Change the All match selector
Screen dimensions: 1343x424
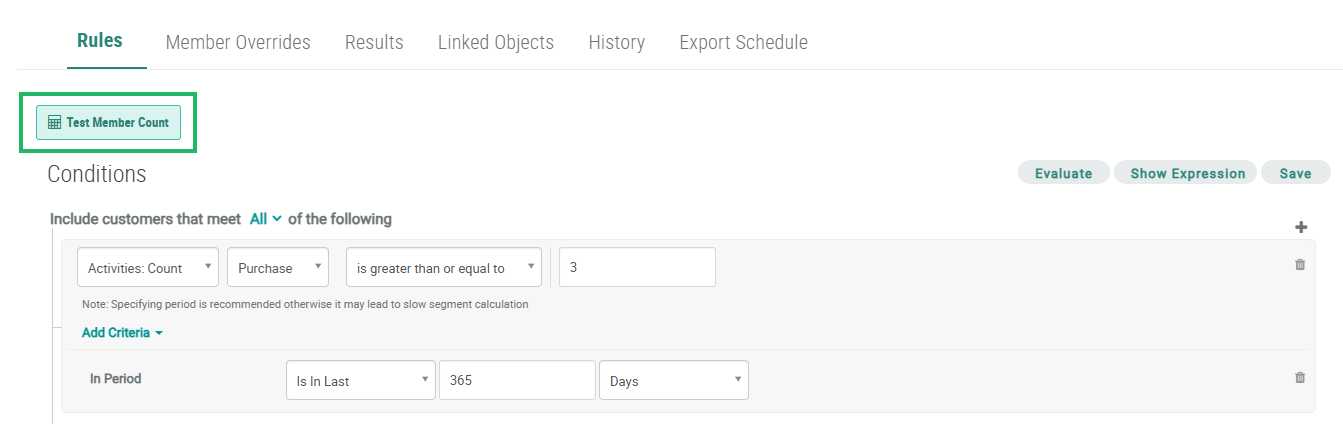265,219
